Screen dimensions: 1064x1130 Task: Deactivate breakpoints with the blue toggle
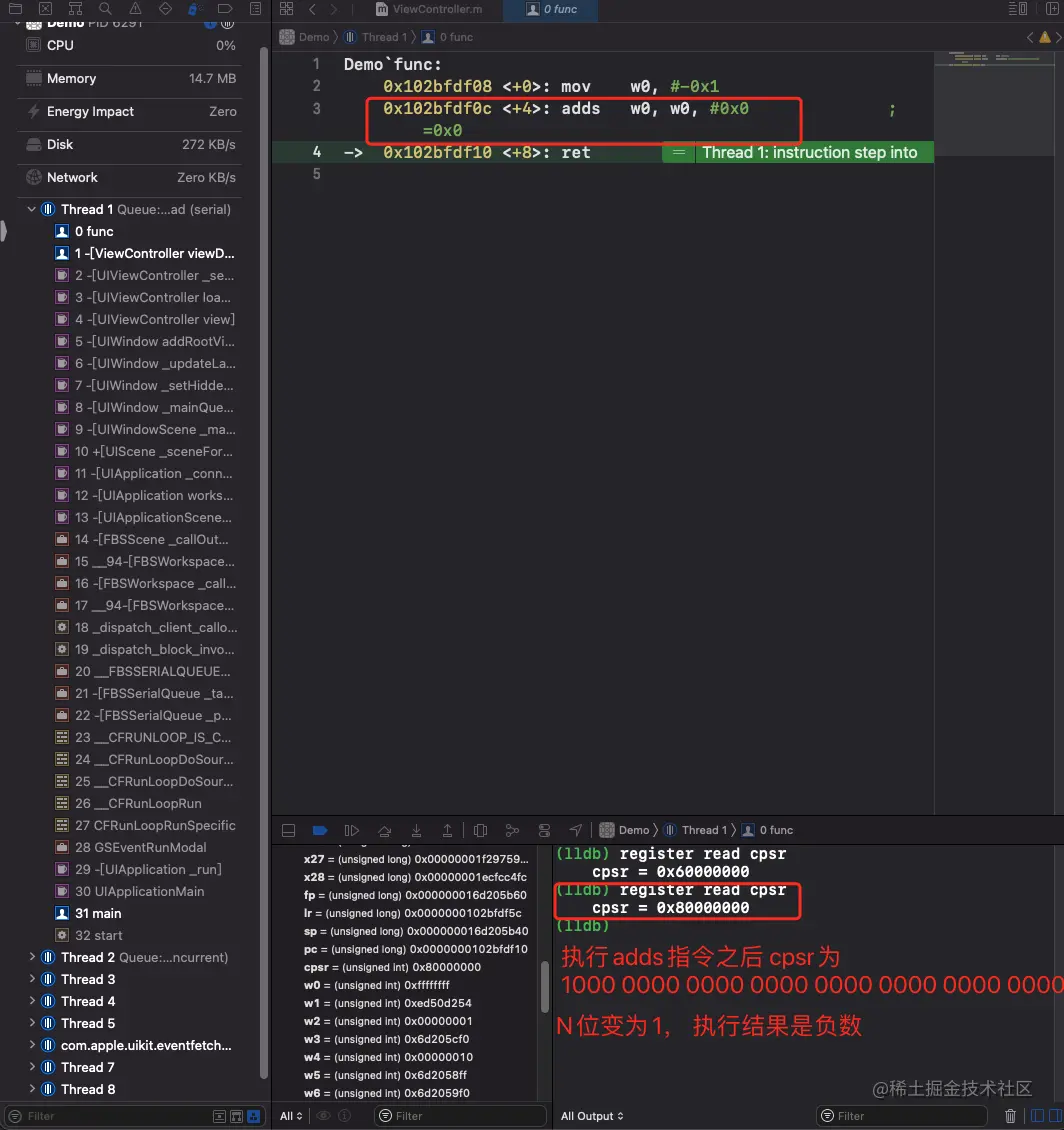click(x=320, y=830)
